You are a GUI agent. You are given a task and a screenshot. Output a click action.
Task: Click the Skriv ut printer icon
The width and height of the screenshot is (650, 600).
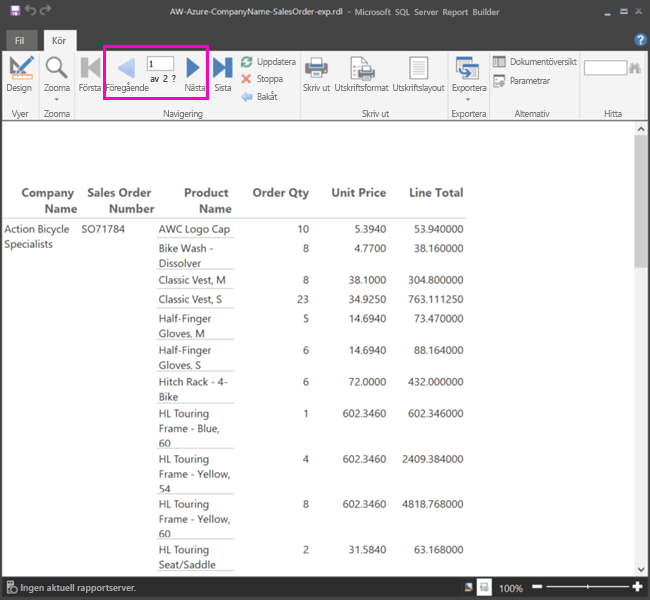[x=316, y=68]
